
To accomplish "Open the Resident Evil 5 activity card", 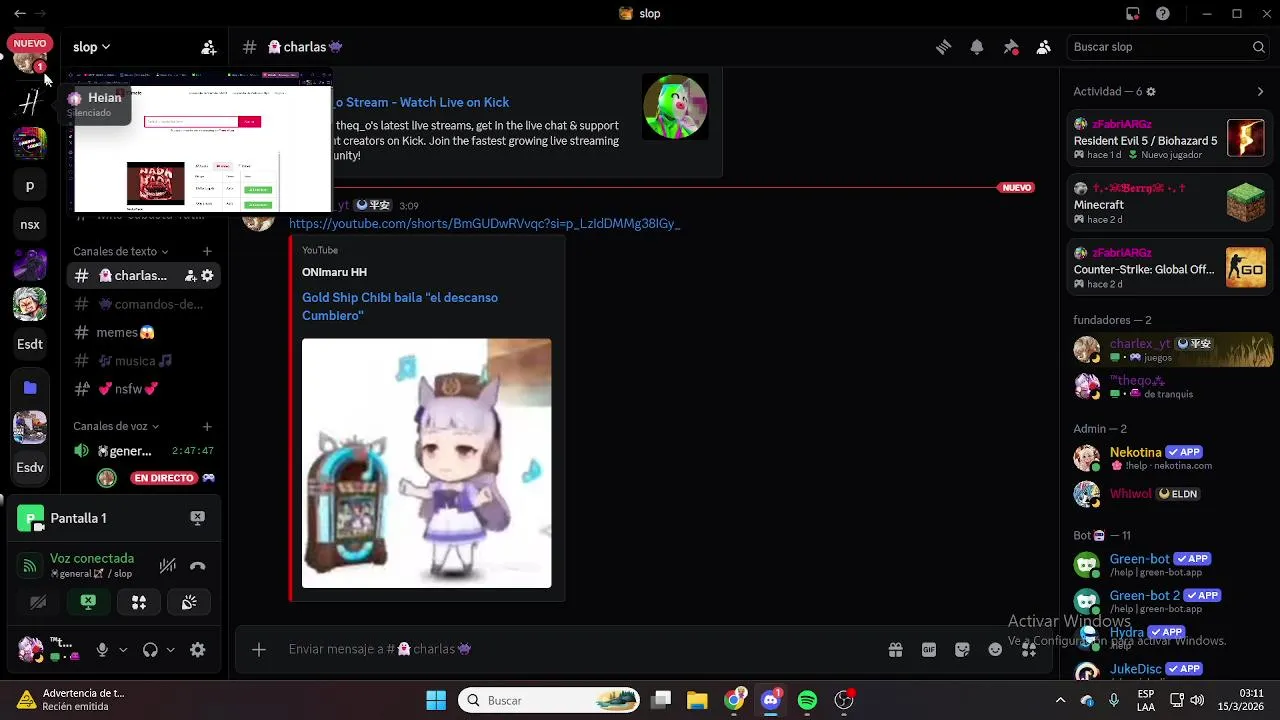I will tap(1170, 140).
